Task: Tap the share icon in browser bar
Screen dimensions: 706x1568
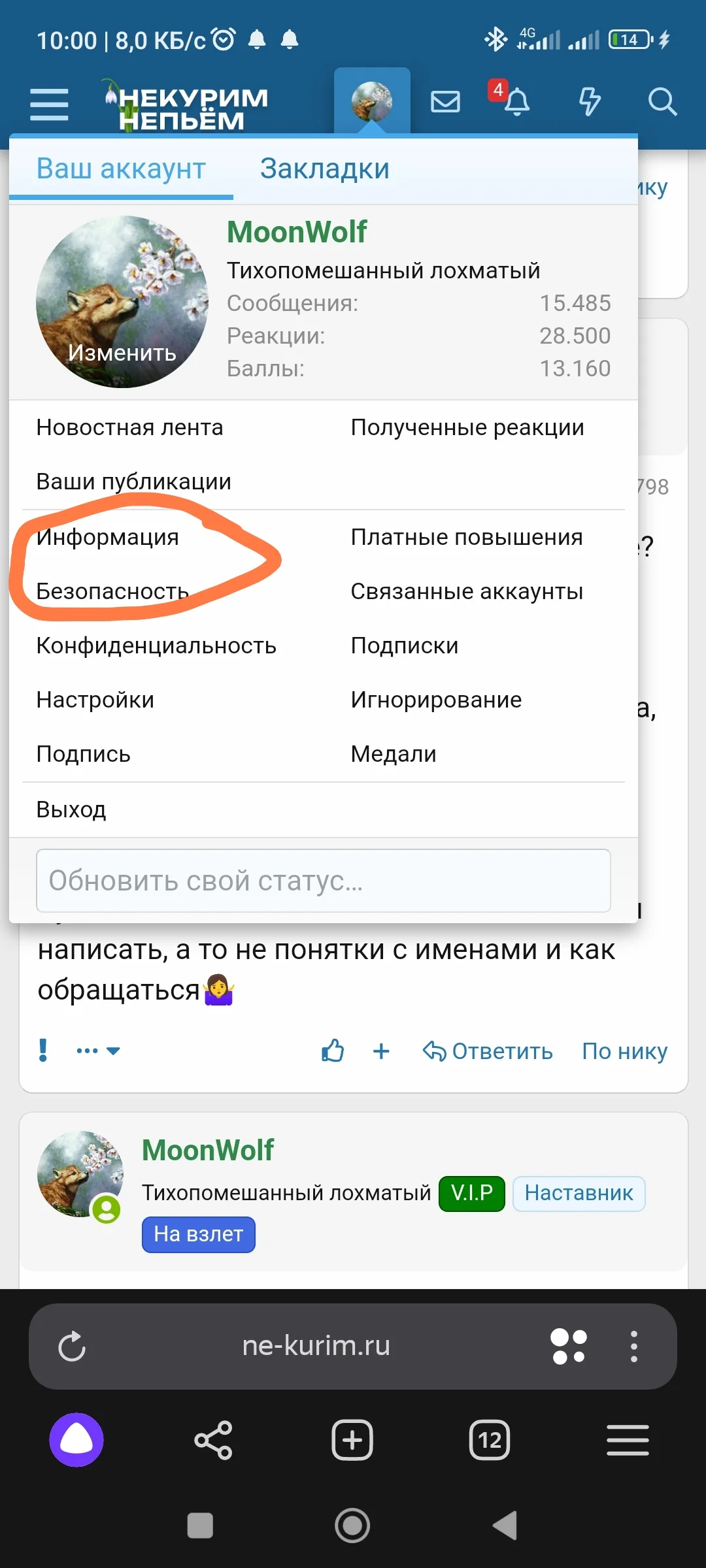Action: [x=214, y=1440]
